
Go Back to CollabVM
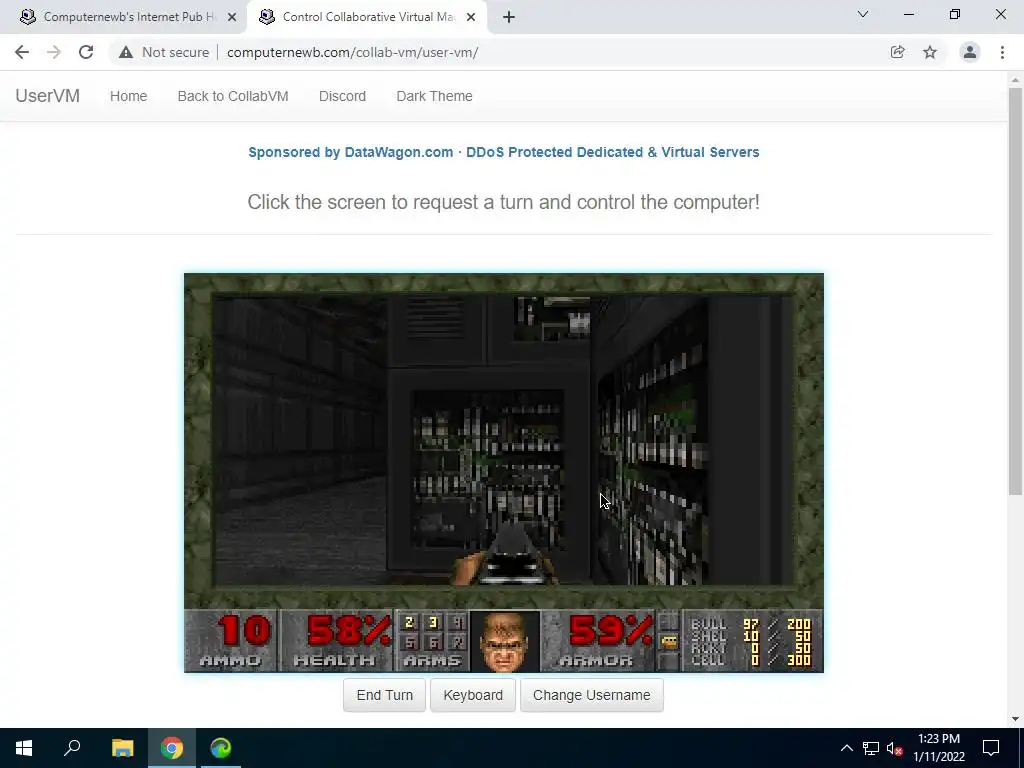tap(233, 96)
